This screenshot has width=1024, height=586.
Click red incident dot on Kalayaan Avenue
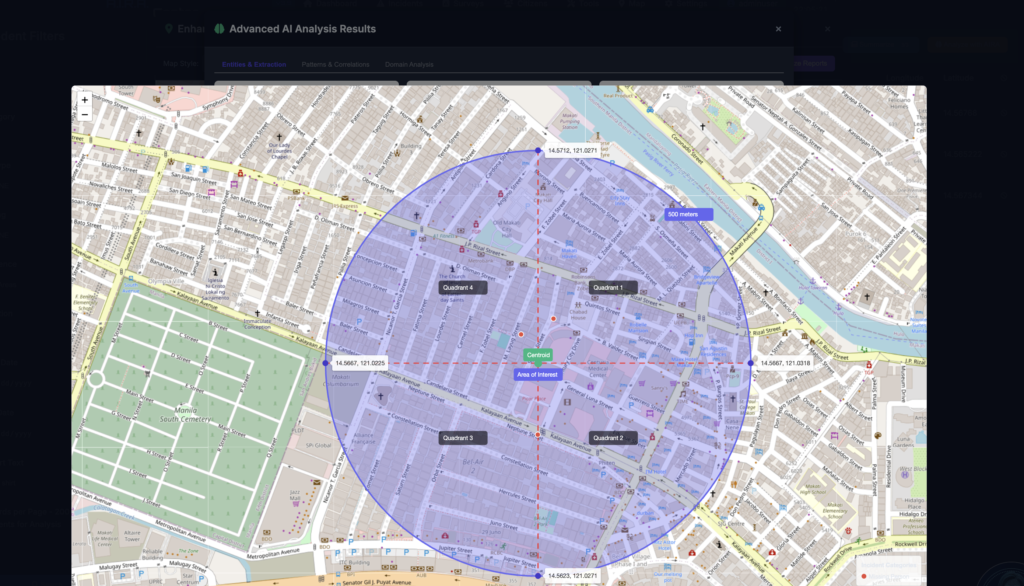pyautogui.click(x=538, y=434)
